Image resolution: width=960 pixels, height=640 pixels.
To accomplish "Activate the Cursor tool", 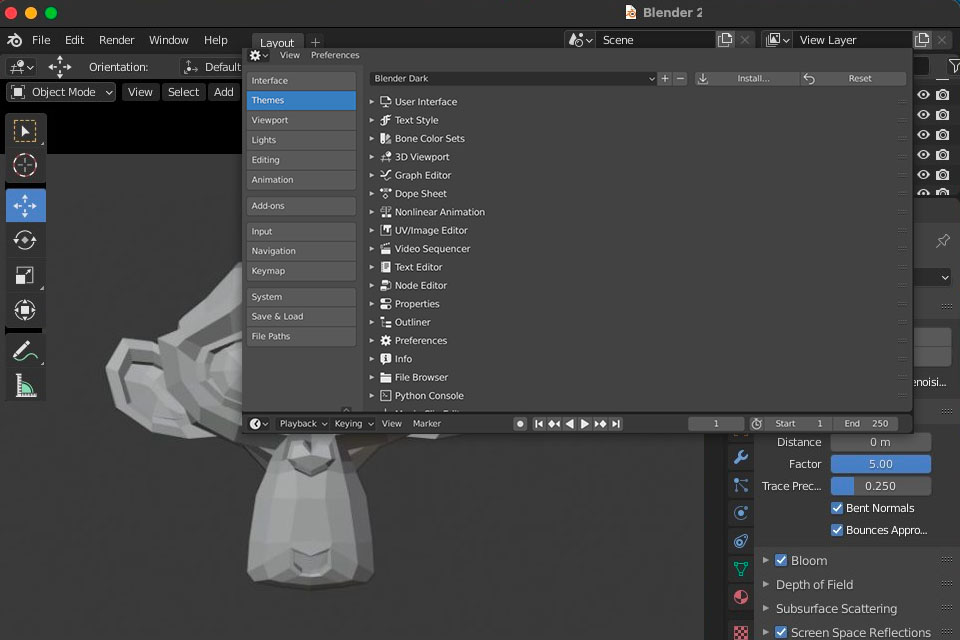I will [x=25, y=165].
